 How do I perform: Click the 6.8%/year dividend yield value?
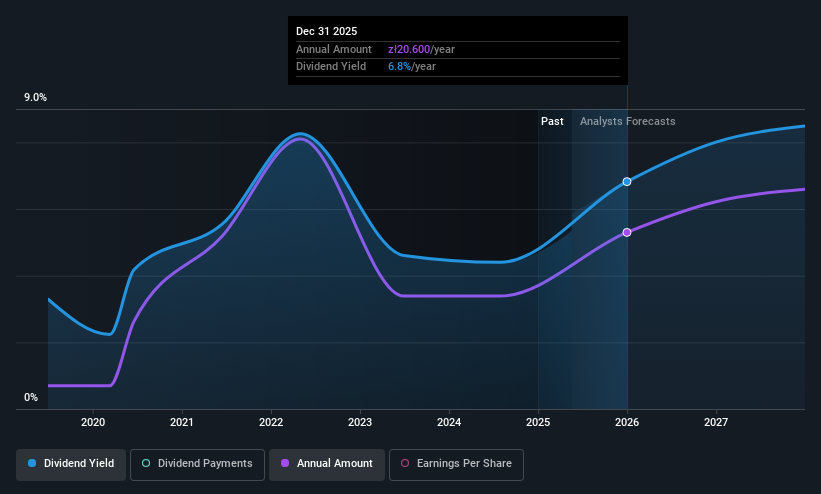coord(412,67)
